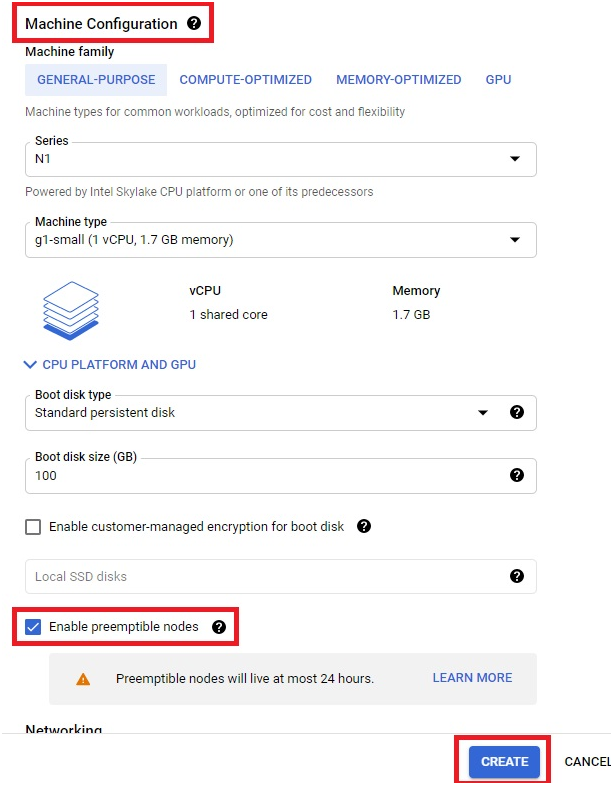Viewport: 613px width, 785px height.
Task: Open help for Boot disk type
Action: click(x=516, y=412)
